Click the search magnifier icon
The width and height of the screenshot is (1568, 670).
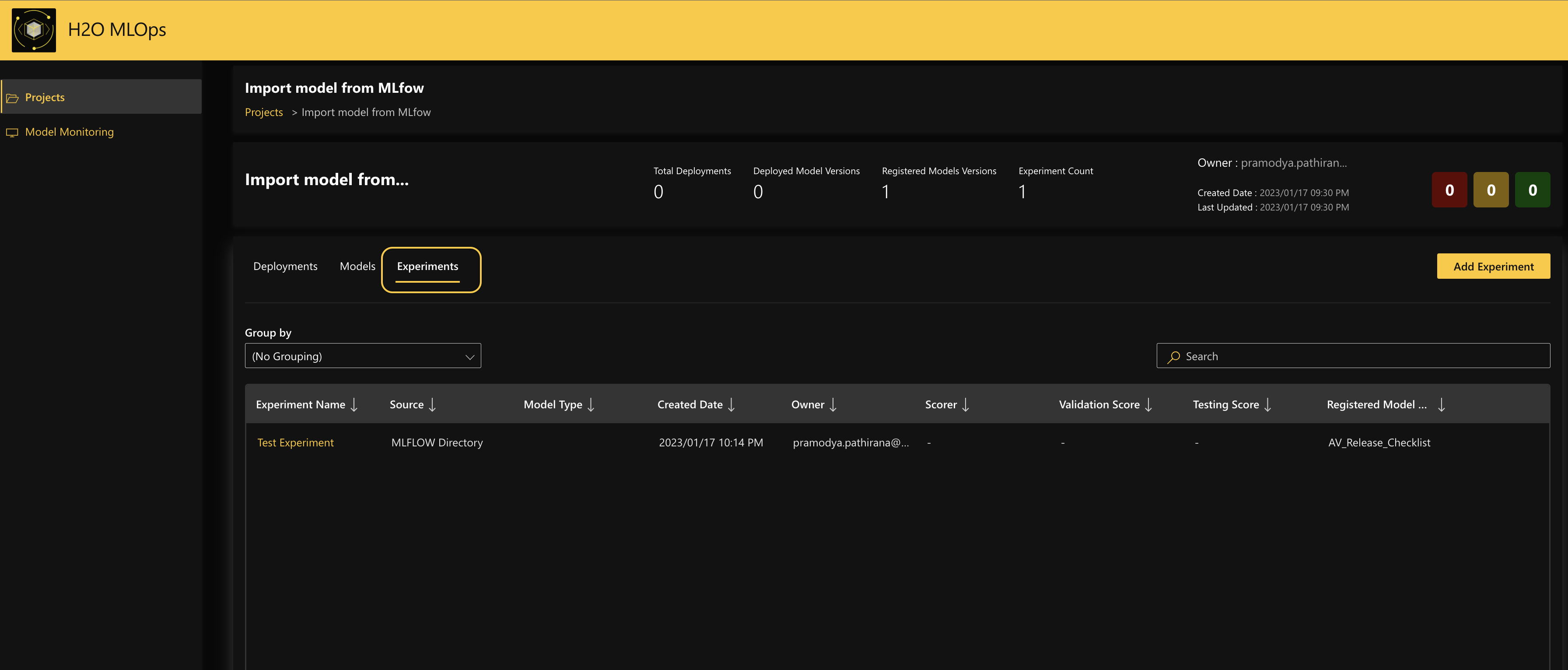click(x=1173, y=357)
